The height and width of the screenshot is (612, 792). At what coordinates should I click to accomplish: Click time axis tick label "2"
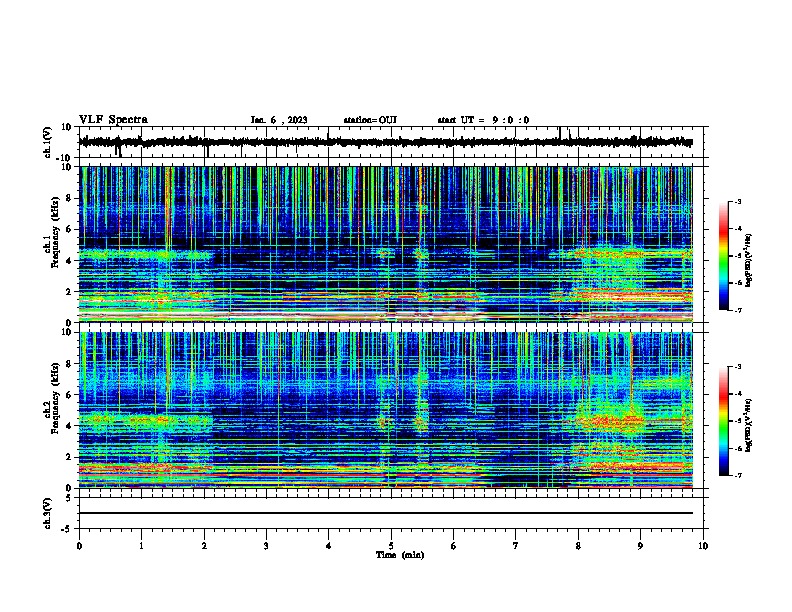pos(204,546)
